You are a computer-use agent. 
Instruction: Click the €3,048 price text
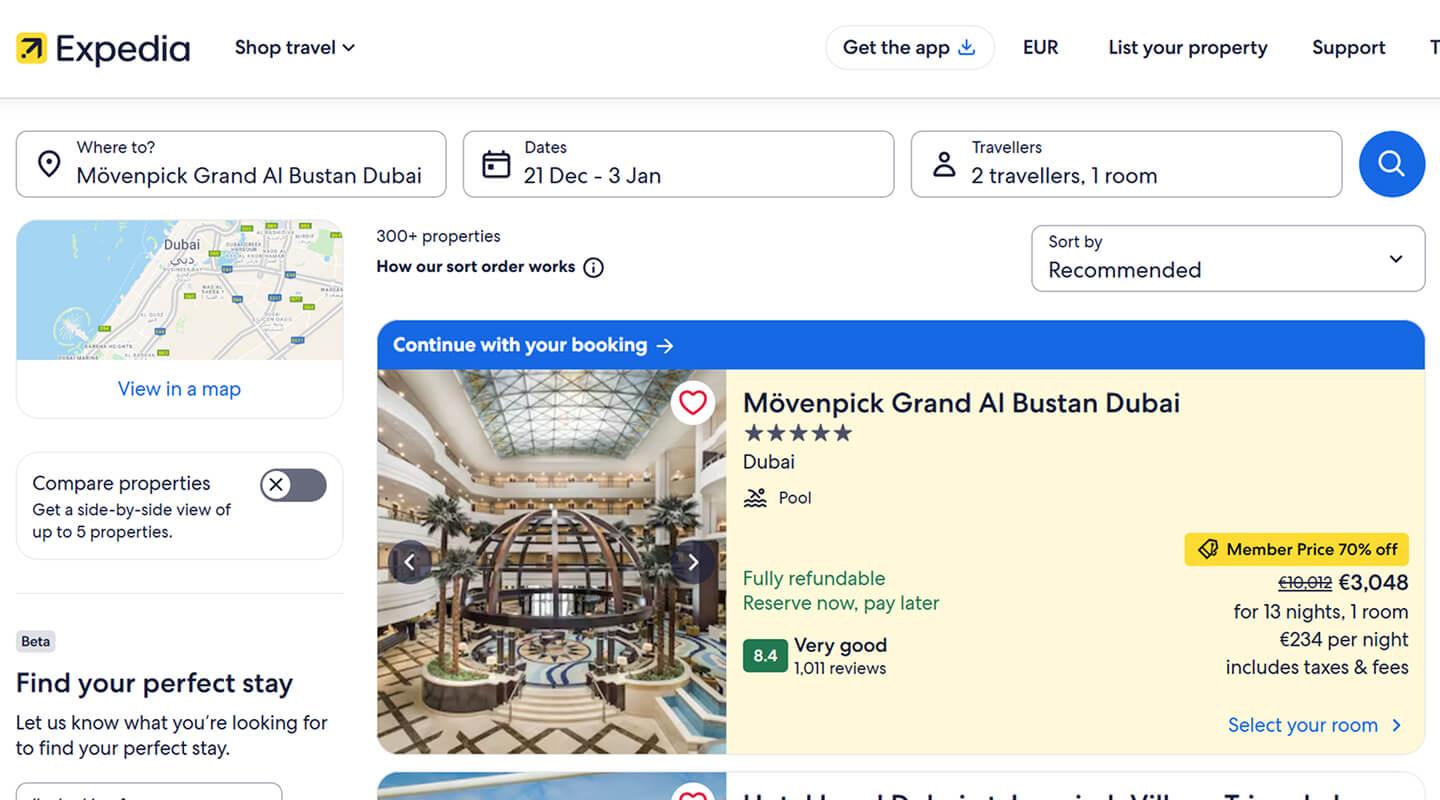(1373, 582)
